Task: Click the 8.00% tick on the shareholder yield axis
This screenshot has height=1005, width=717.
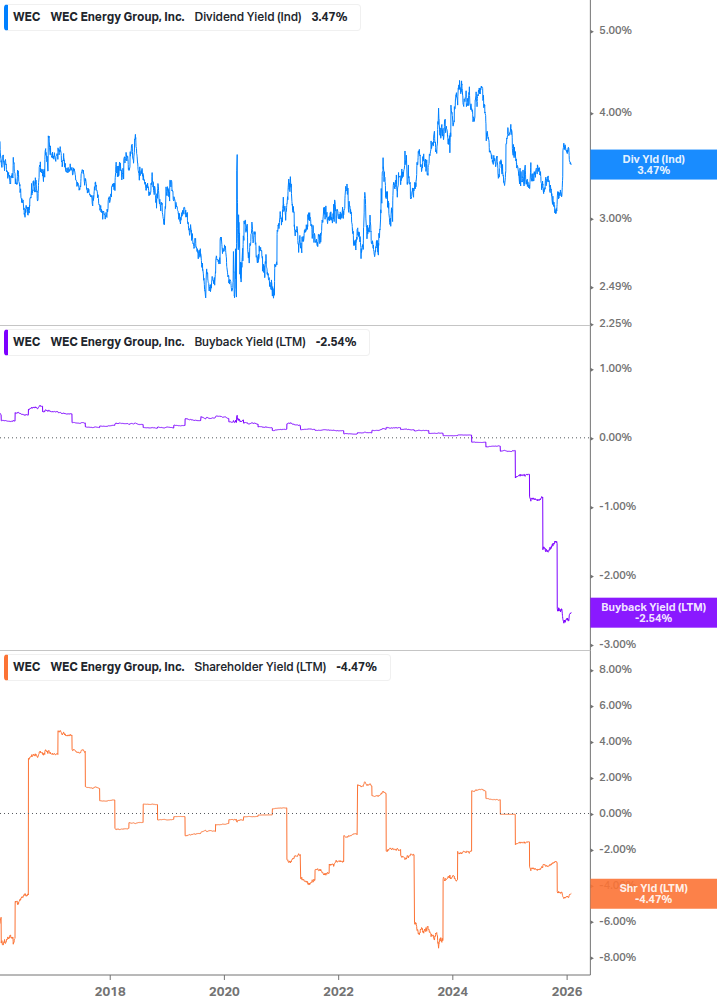Action: [615, 670]
